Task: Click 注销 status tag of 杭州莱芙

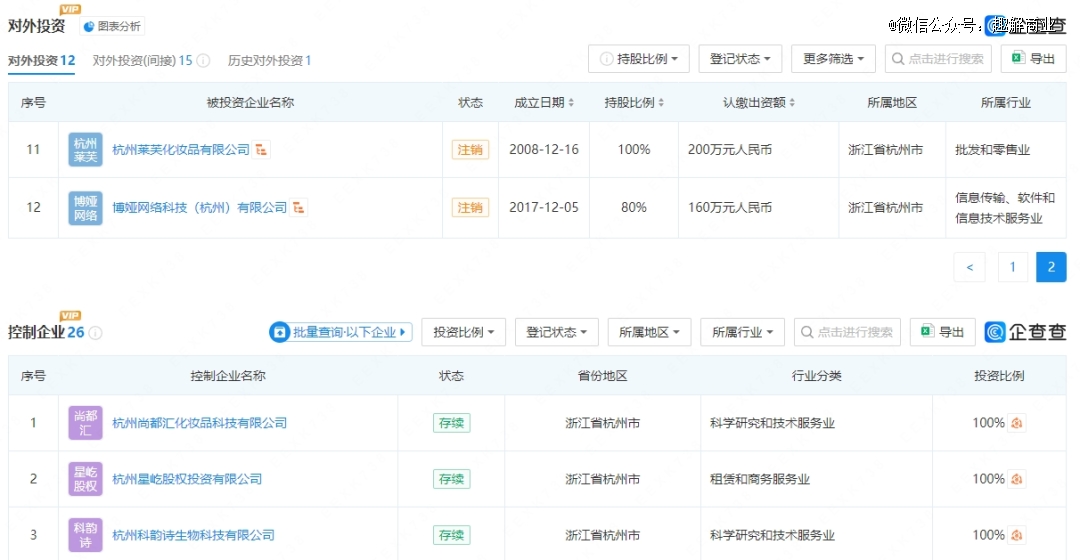Action: coord(470,149)
